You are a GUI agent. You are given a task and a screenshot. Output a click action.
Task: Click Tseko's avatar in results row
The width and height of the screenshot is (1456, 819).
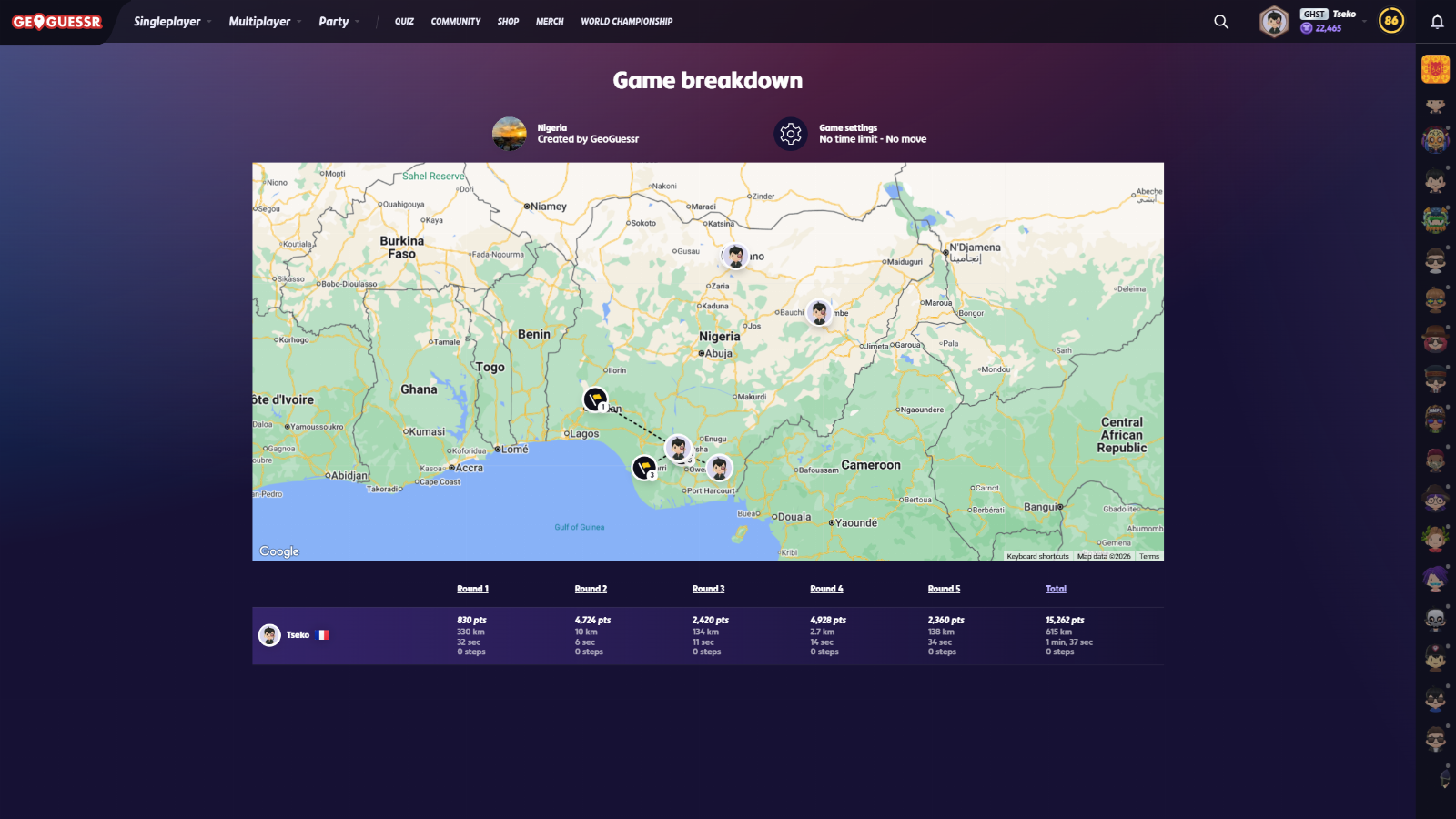point(269,635)
